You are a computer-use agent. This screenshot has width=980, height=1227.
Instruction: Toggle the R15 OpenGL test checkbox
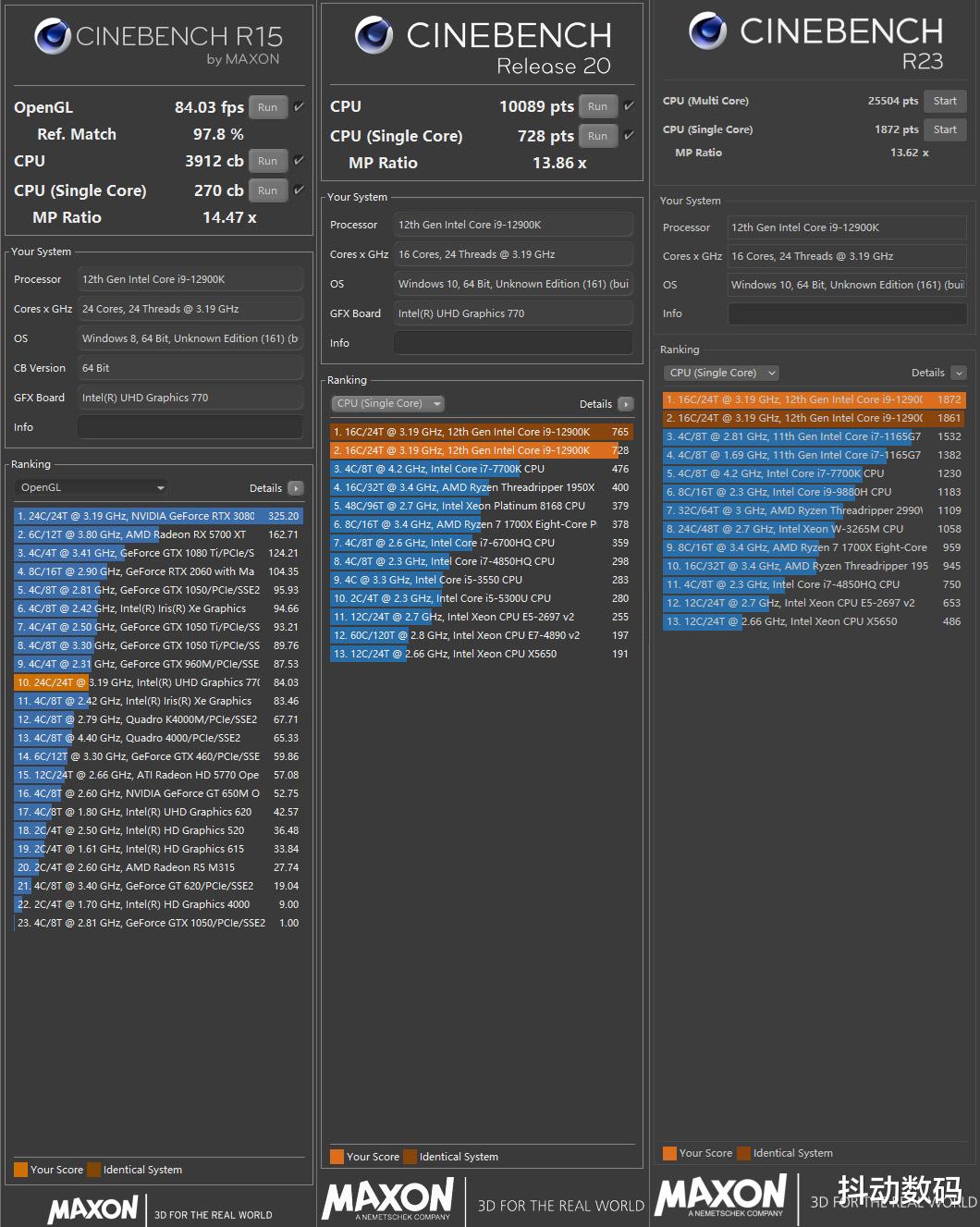pyautogui.click(x=299, y=107)
